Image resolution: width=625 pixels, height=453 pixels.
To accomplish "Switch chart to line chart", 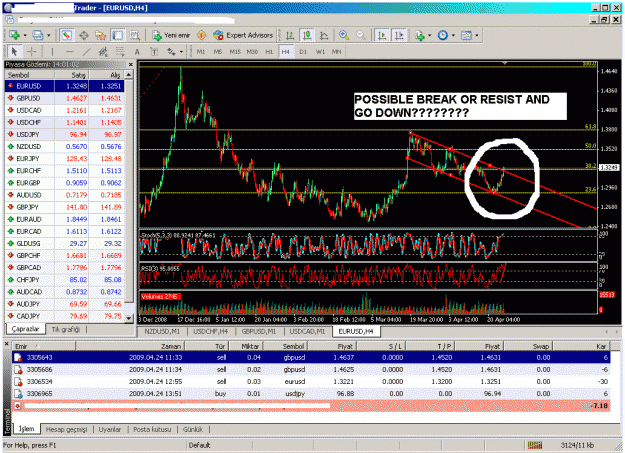I will point(324,35).
